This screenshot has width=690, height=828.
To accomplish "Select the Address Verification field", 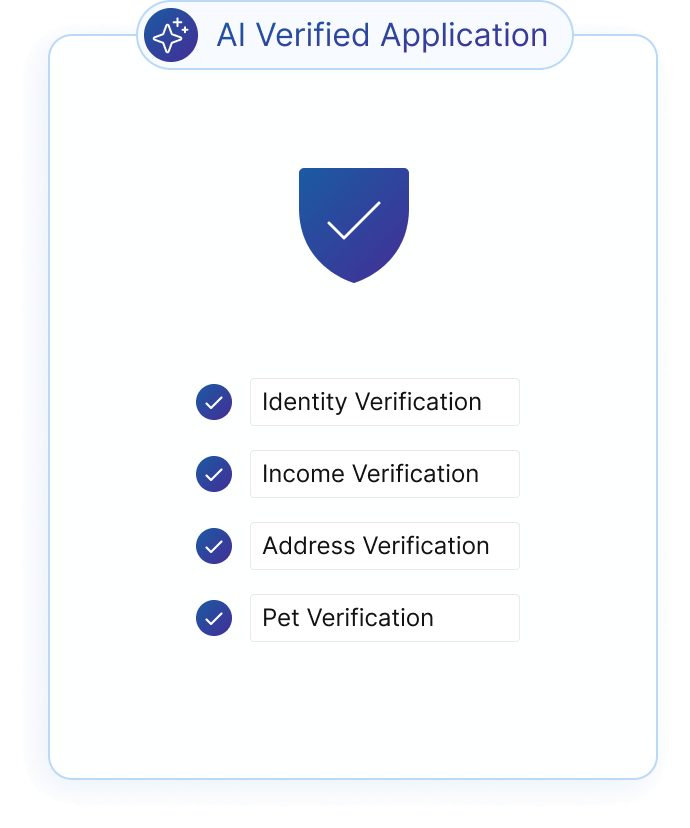I will coord(384,546).
